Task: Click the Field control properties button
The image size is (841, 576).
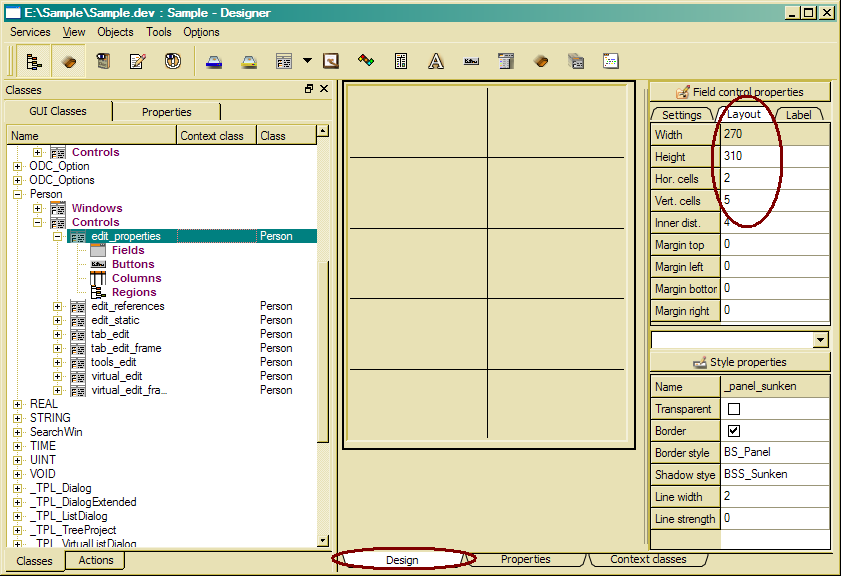Action: point(740,92)
